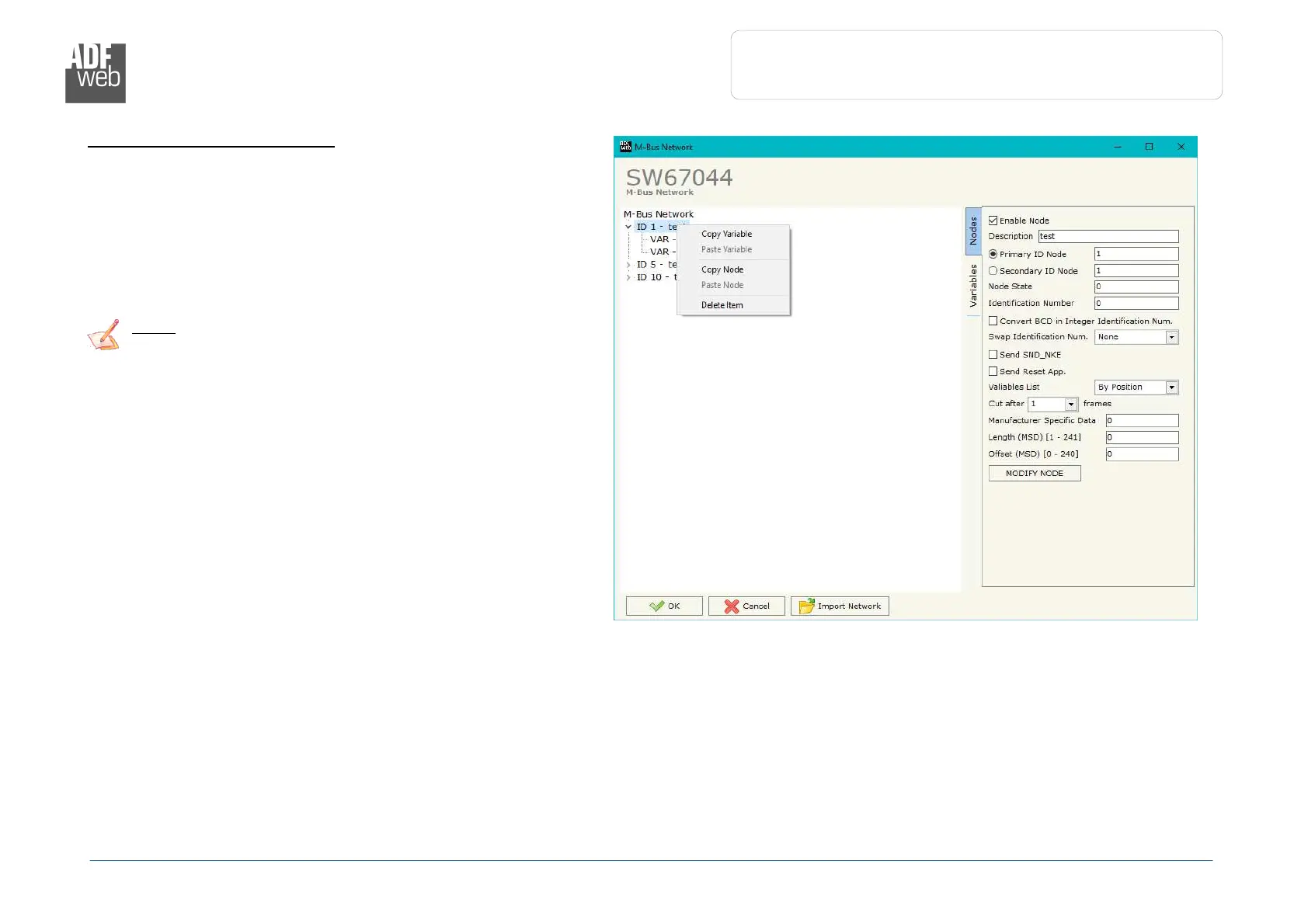Collapse the ID 1 tree node
This screenshot has width=1308, height=924.
point(628,227)
